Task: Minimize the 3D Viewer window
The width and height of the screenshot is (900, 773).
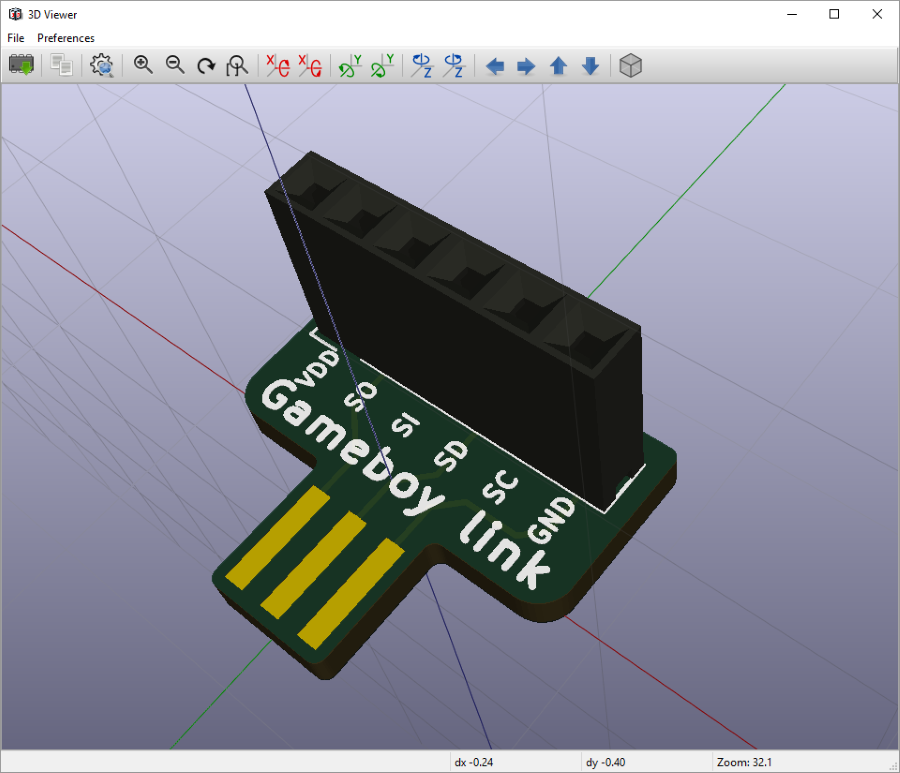Action: coord(792,14)
